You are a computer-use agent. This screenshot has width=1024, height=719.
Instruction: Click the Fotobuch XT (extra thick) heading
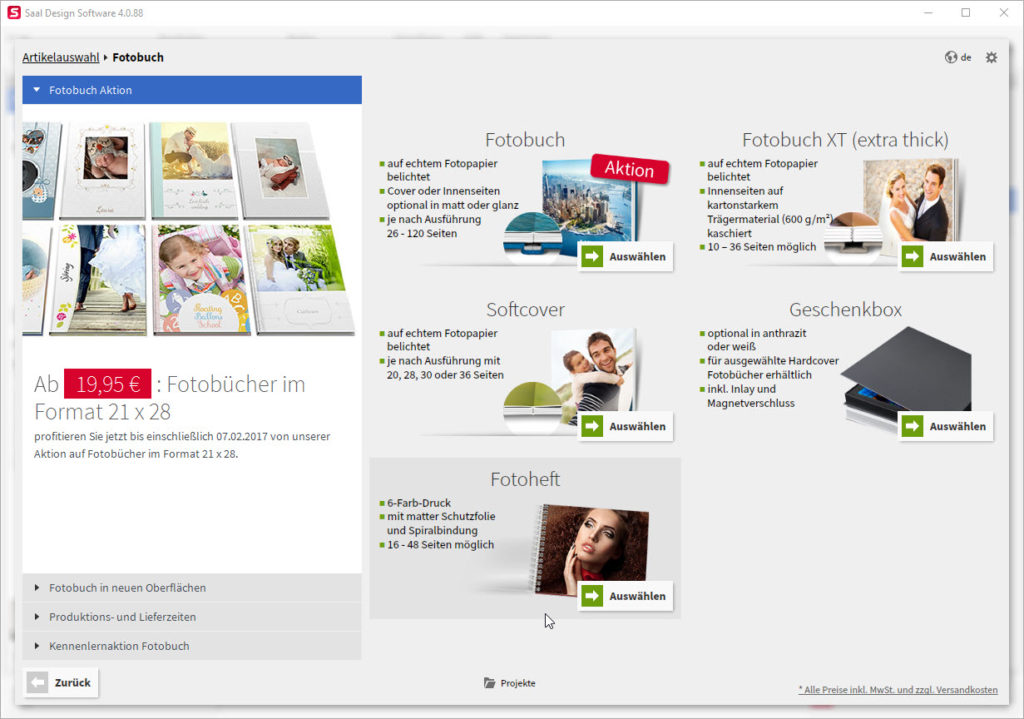pos(845,140)
